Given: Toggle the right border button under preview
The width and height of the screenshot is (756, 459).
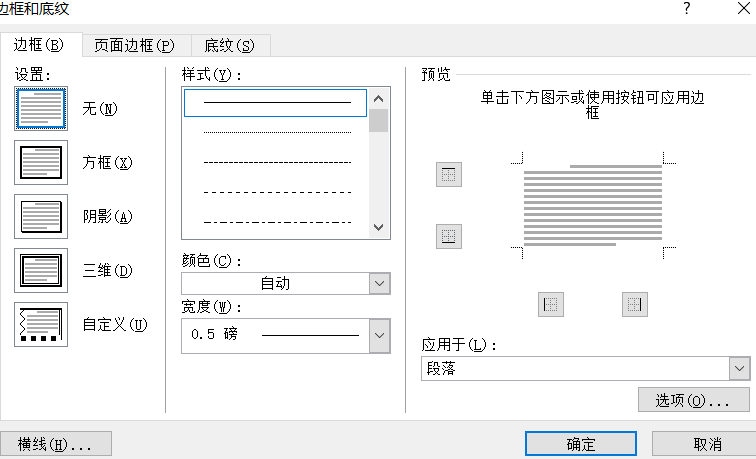Looking at the screenshot, I should click(634, 304).
